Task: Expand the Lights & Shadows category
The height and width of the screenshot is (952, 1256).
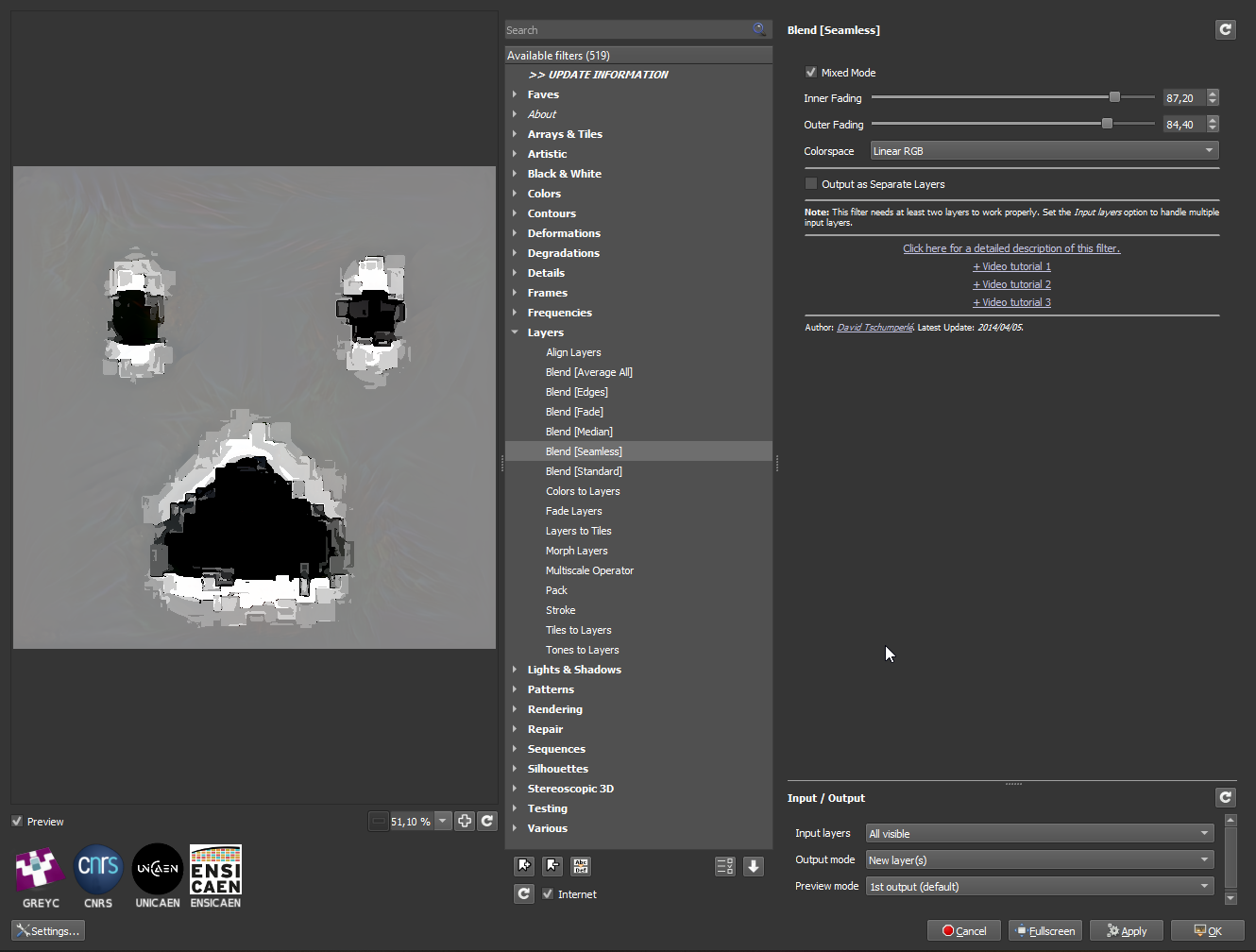Action: click(515, 670)
